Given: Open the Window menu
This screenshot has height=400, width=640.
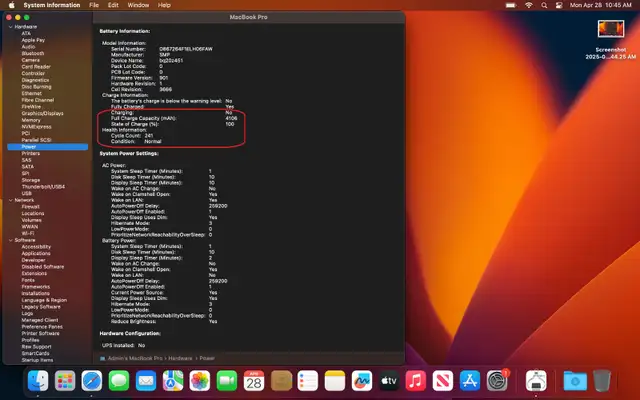Looking at the screenshot, I should click(138, 5).
